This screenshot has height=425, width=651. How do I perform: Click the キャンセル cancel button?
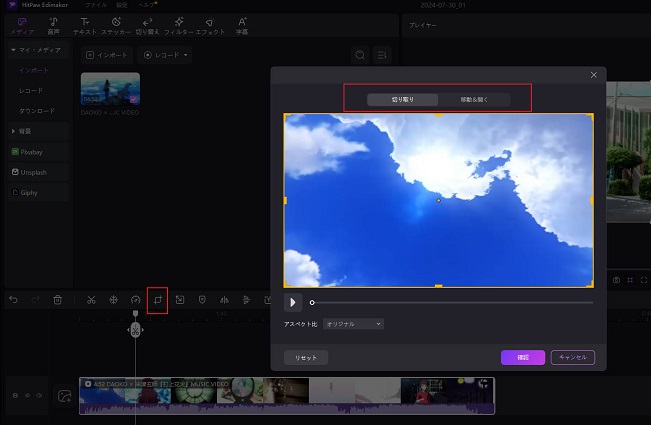[573, 357]
